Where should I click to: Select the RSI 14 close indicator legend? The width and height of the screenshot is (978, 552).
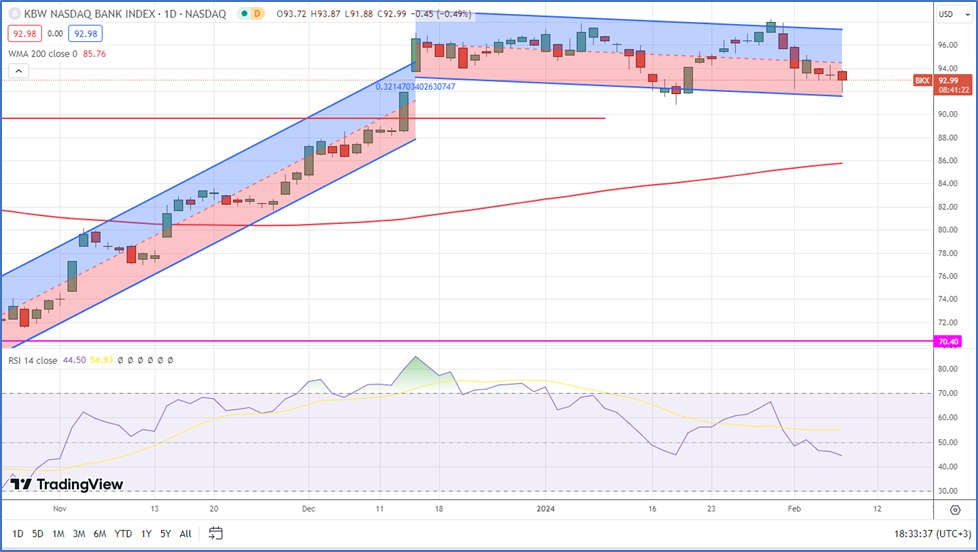coord(32,361)
